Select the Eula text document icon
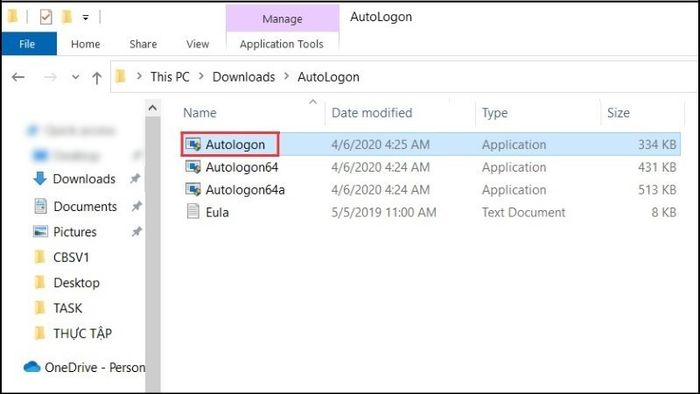The height and width of the screenshot is (394, 700). pyautogui.click(x=193, y=212)
